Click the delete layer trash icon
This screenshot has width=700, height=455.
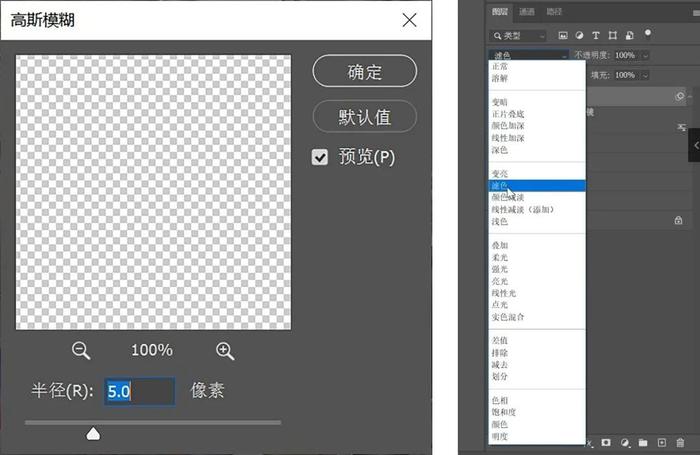pos(680,442)
